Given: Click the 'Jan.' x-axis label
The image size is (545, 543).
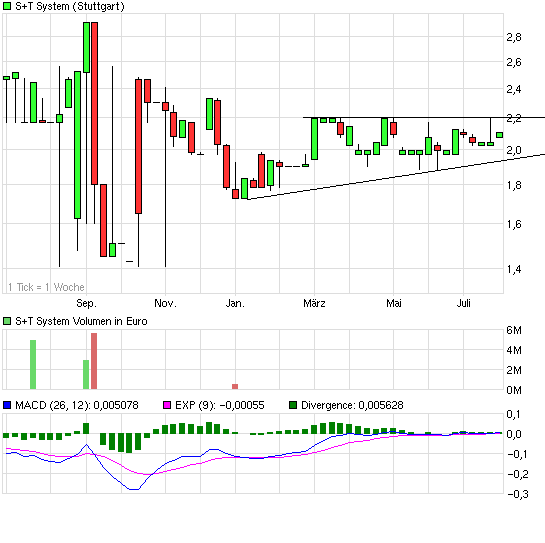Looking at the screenshot, I should (235, 303).
